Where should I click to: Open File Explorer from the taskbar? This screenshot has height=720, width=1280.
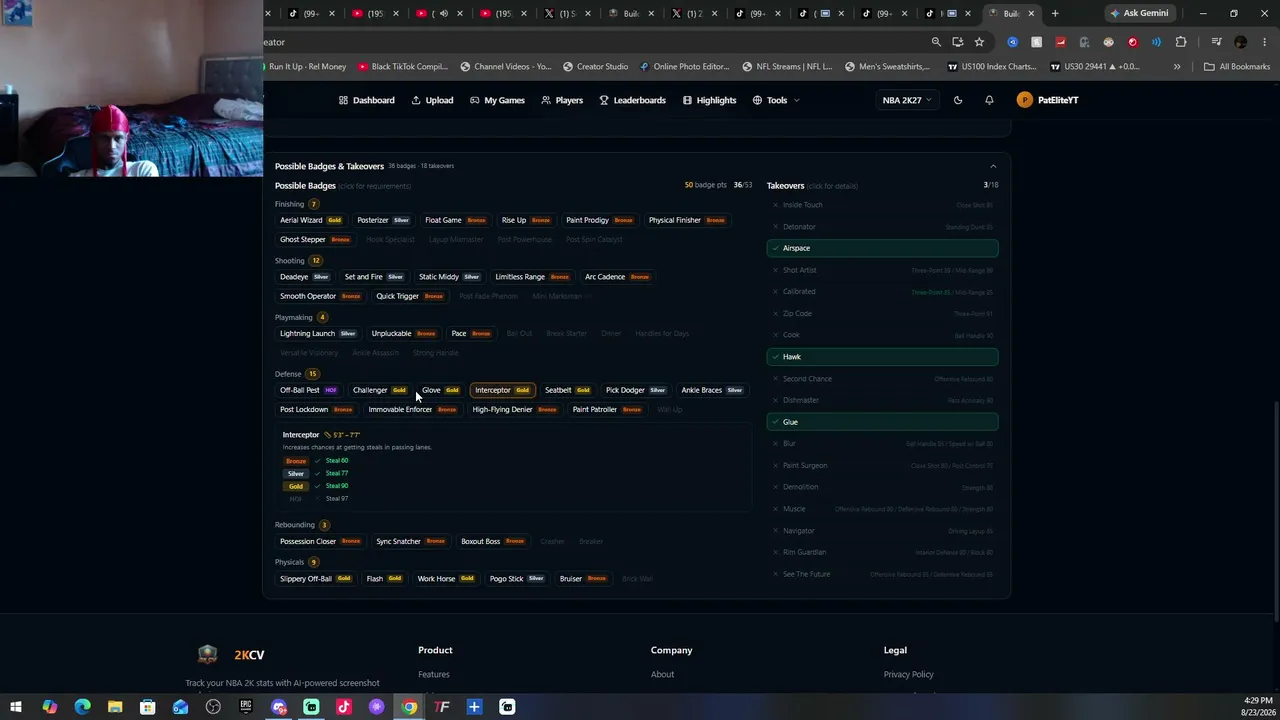click(115, 707)
